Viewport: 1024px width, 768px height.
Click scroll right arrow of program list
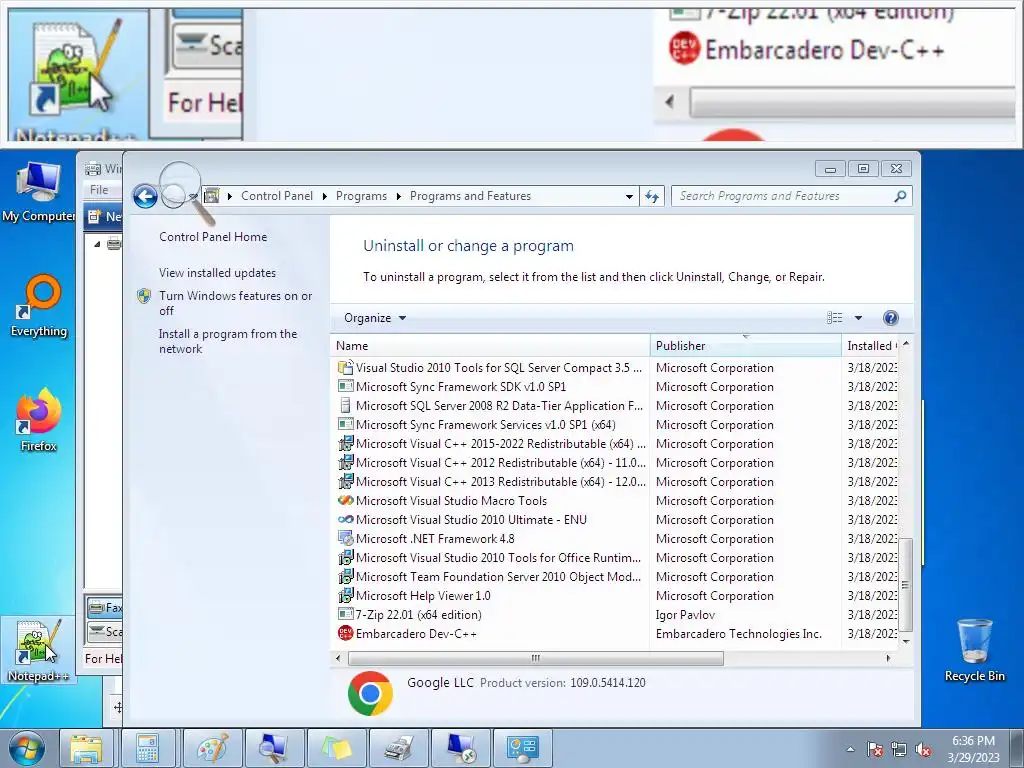tap(888, 658)
